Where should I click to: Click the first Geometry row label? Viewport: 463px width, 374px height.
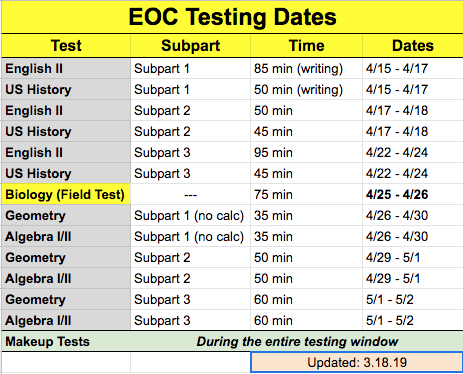point(66,215)
